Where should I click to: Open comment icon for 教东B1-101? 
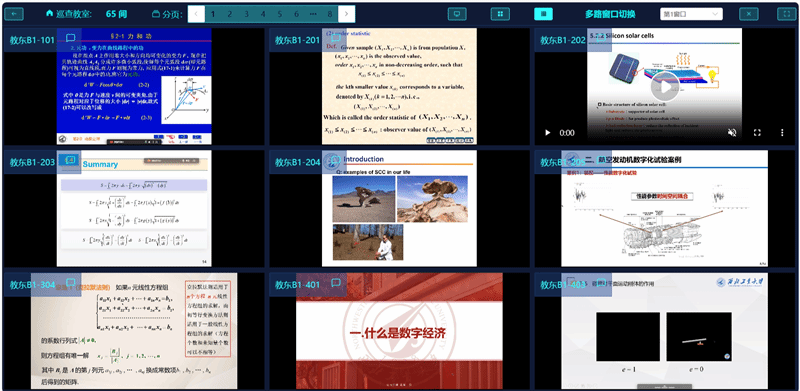tap(71, 38)
